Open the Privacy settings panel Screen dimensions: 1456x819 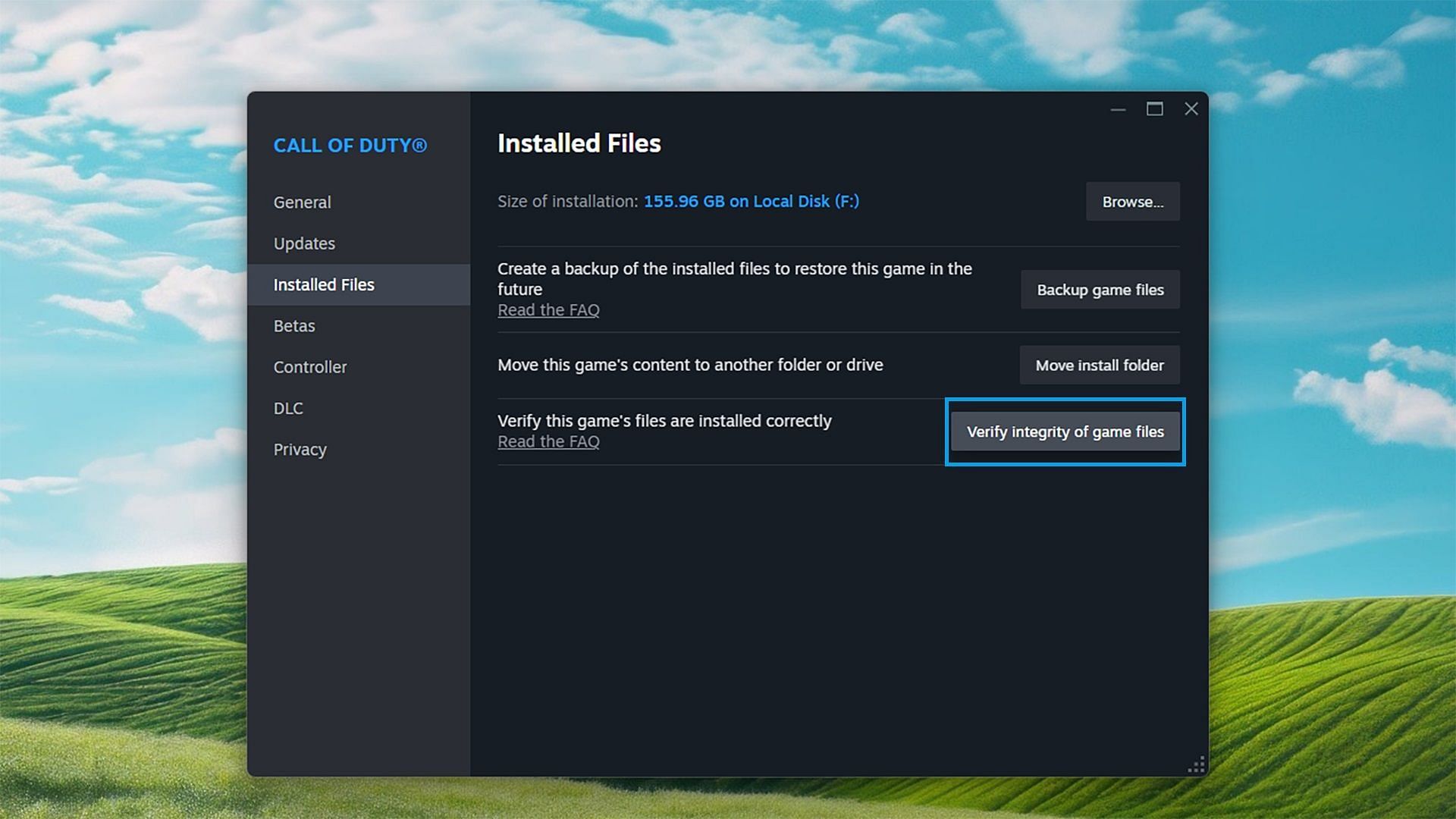[299, 449]
